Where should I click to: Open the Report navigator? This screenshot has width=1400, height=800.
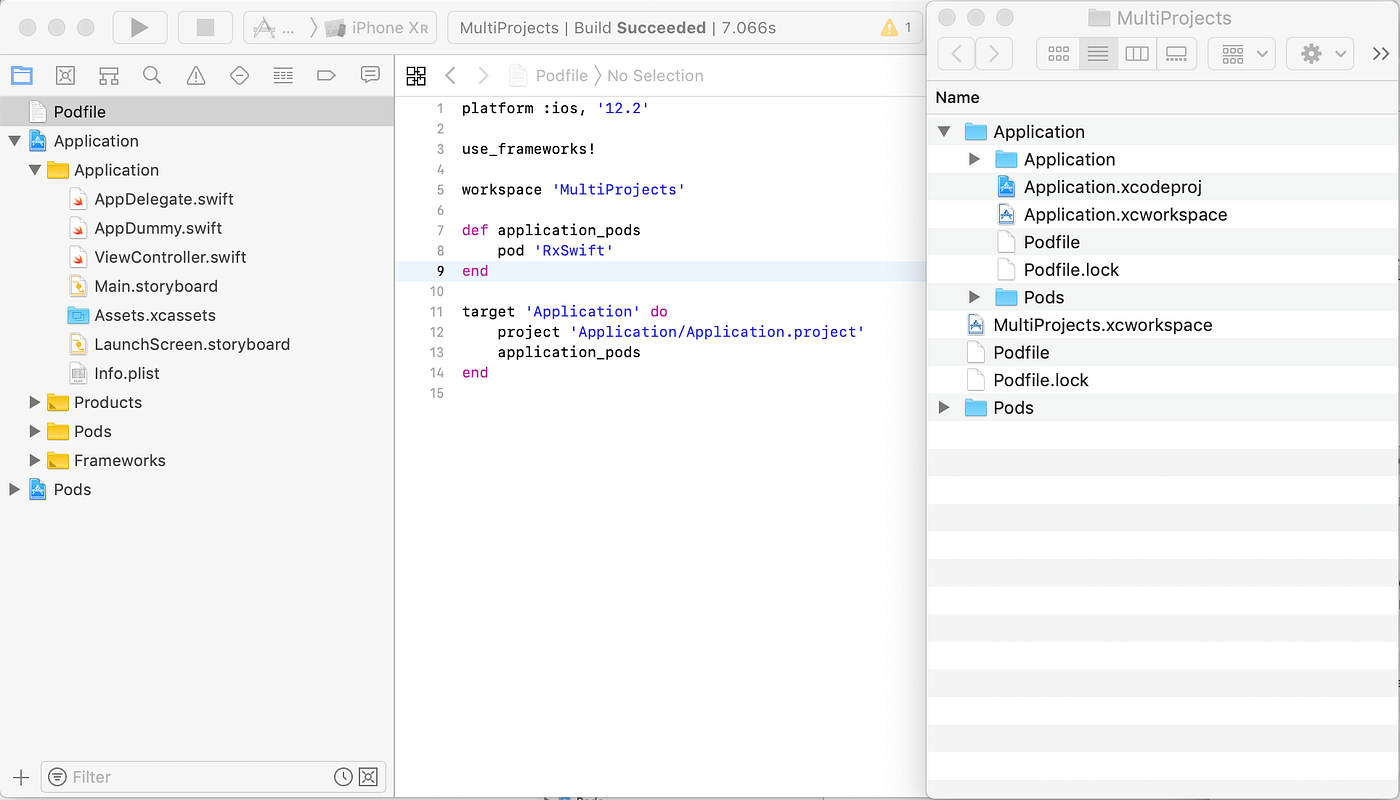(x=370, y=75)
